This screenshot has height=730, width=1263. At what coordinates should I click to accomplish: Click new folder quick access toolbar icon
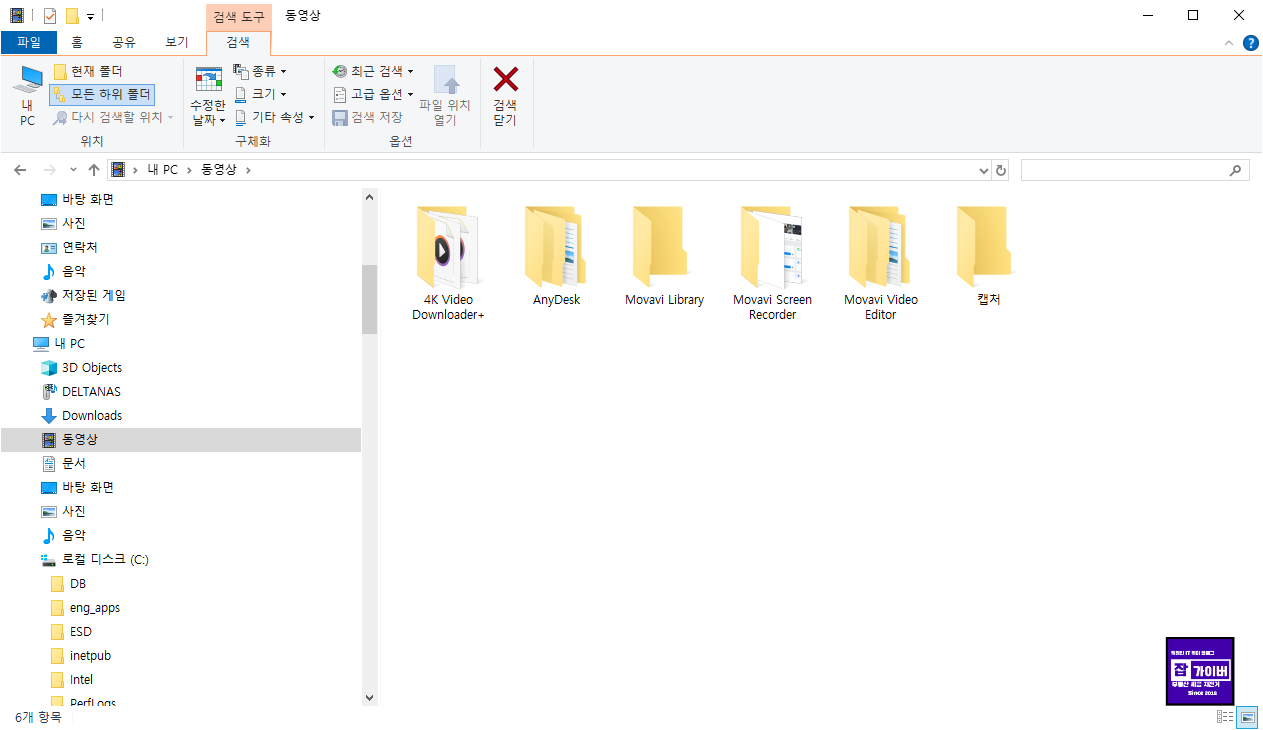pos(72,16)
